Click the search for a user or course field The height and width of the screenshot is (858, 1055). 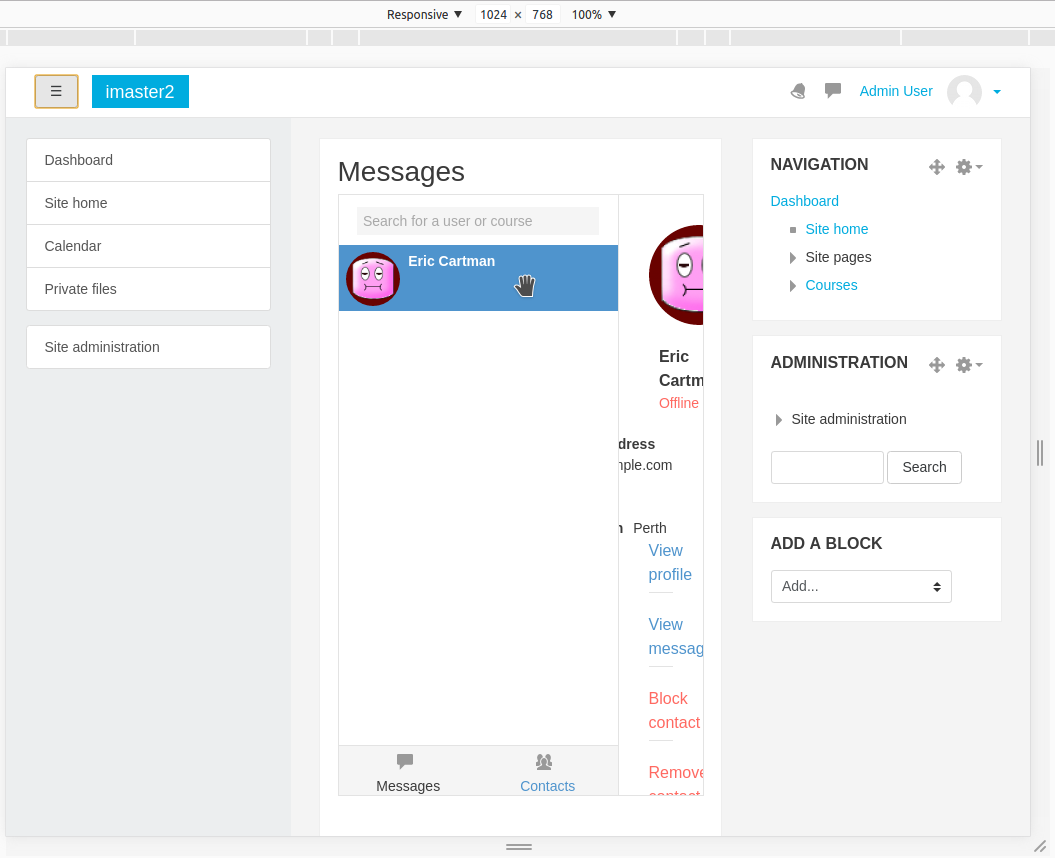coord(478,221)
